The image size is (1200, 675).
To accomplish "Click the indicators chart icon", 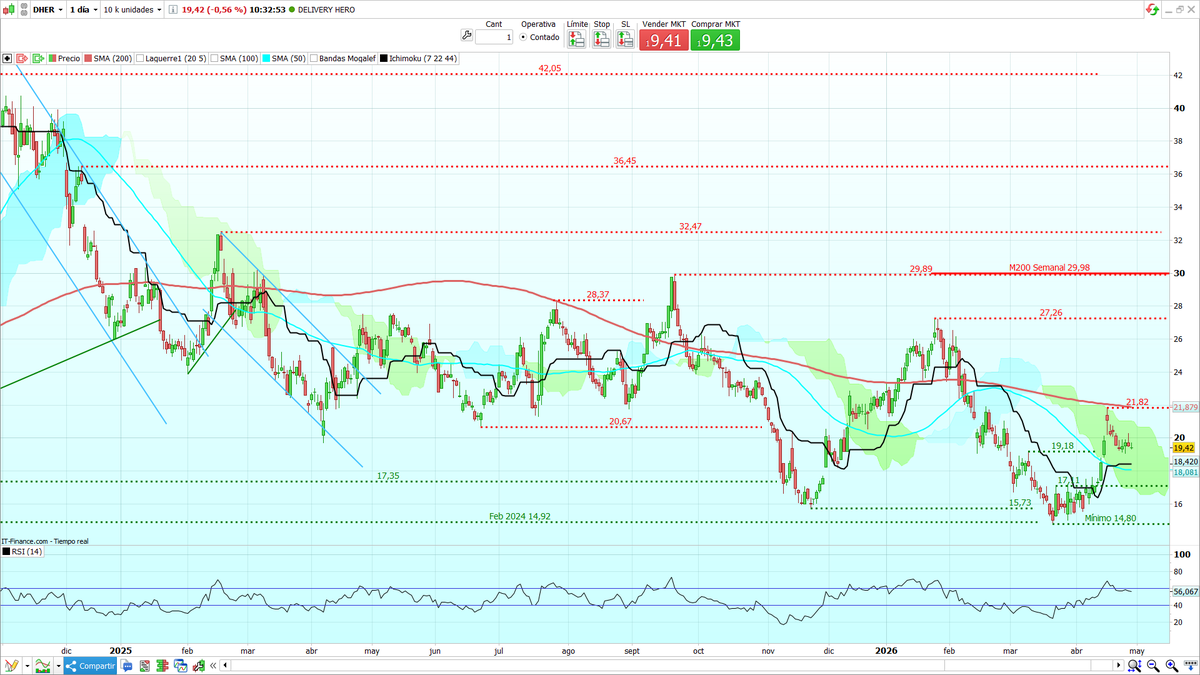I will pos(43,665).
